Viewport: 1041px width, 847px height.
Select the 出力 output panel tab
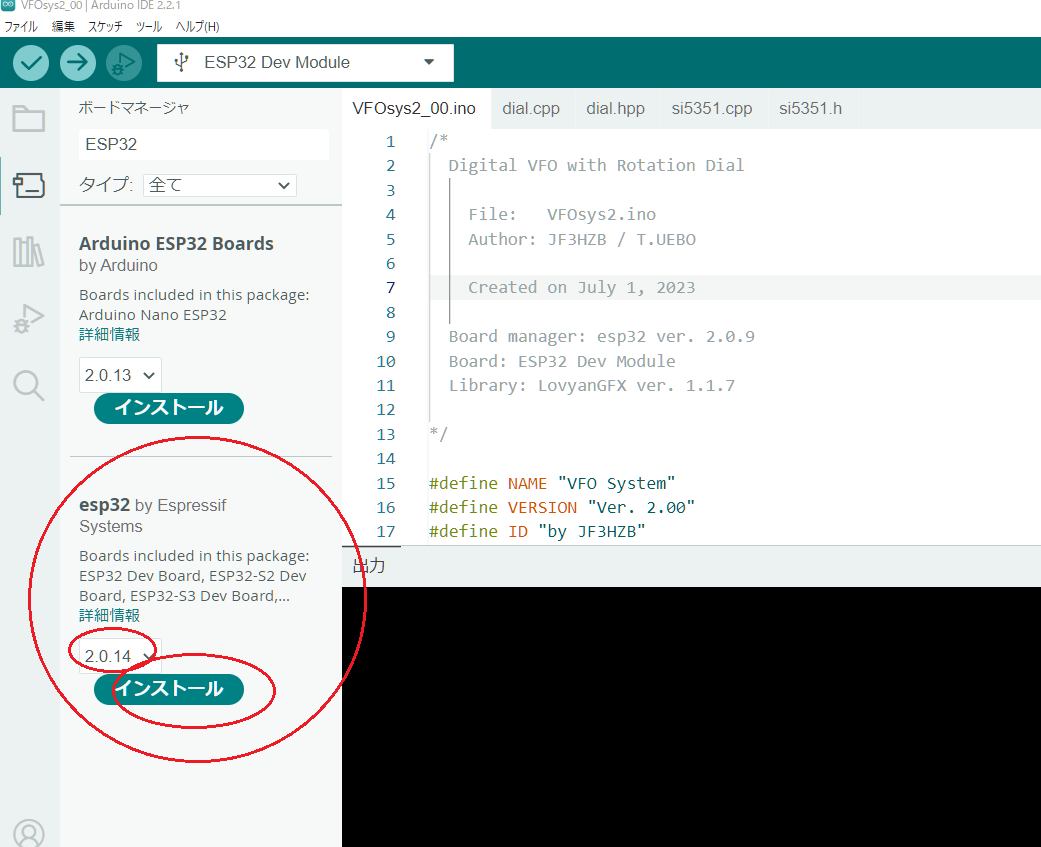[369, 566]
